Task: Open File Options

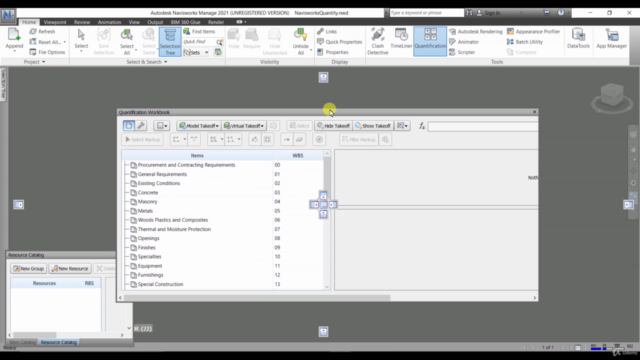Action: tap(47, 52)
